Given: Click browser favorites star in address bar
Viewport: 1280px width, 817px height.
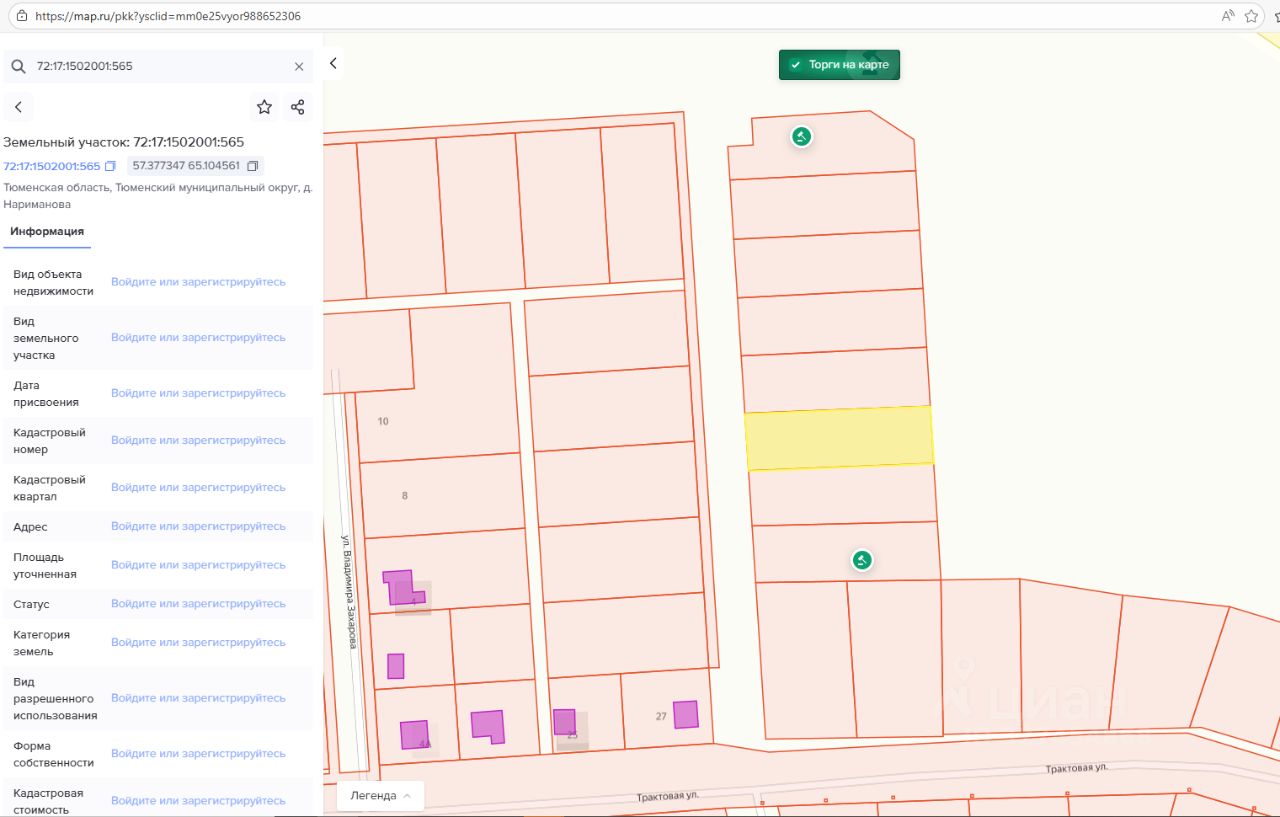Looking at the screenshot, I should [x=1251, y=16].
